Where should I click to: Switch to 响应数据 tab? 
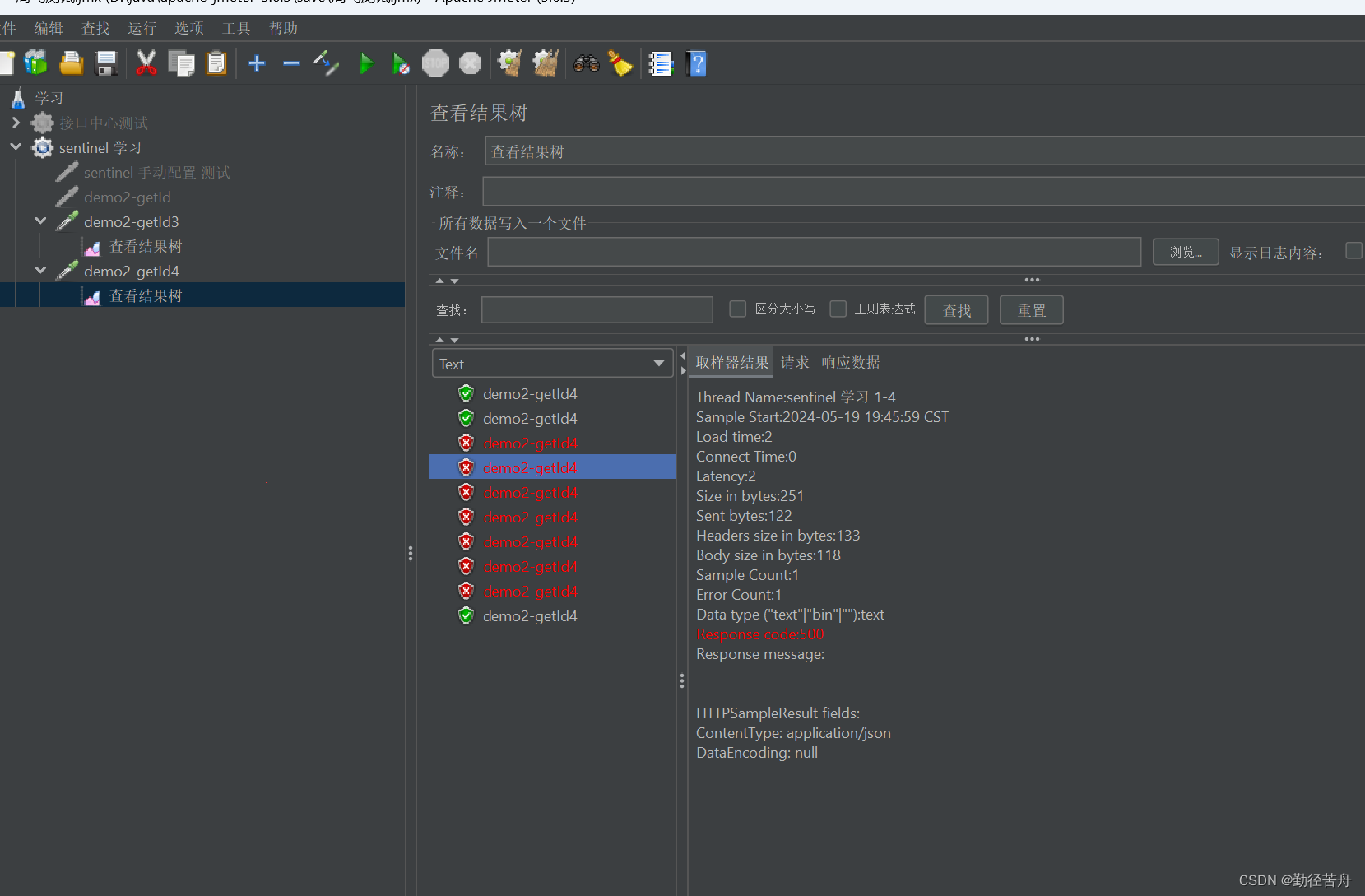point(851,363)
